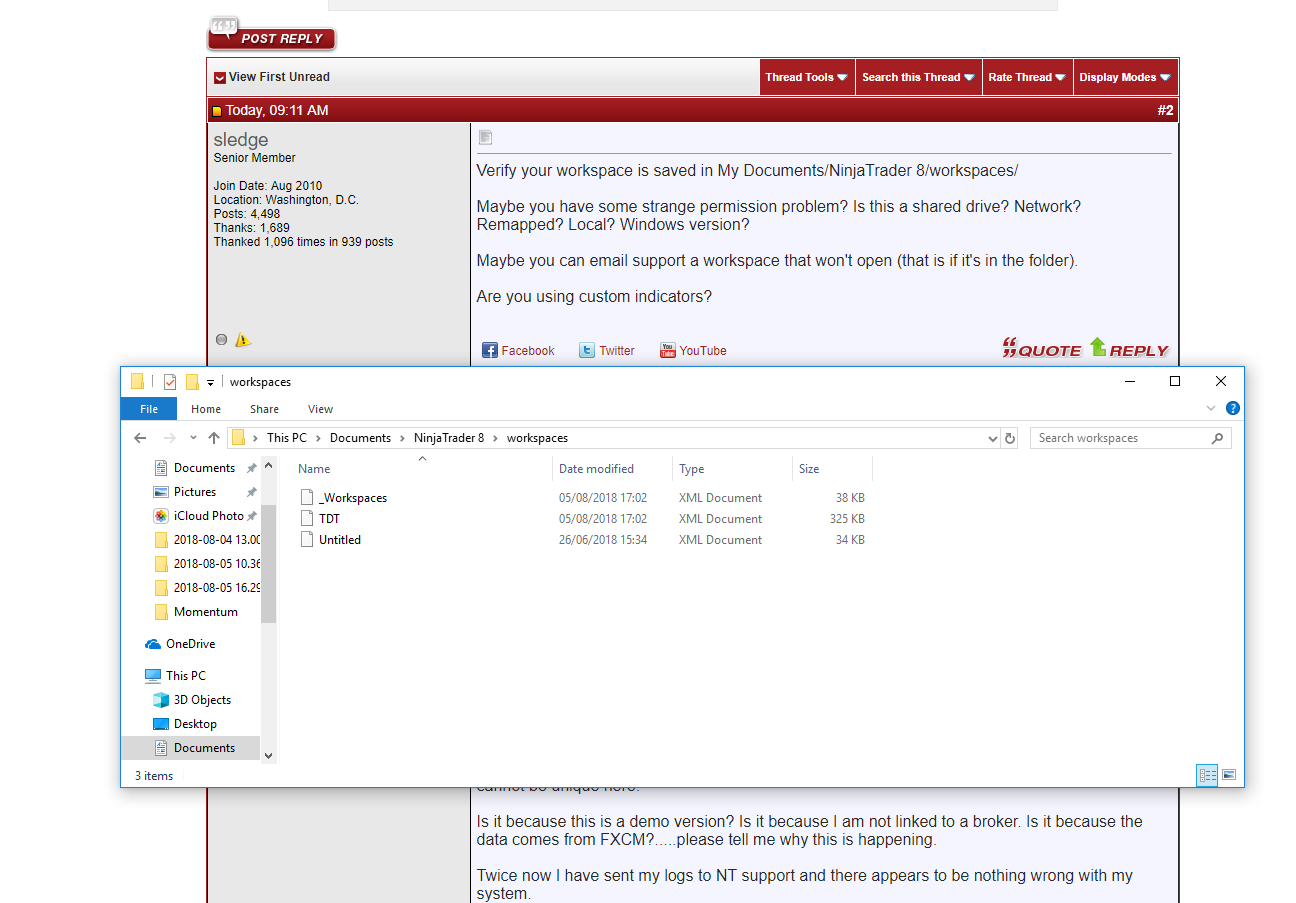Screen dimensions: 1296x903
Task: Open sledge's user profile
Action: pos(241,140)
